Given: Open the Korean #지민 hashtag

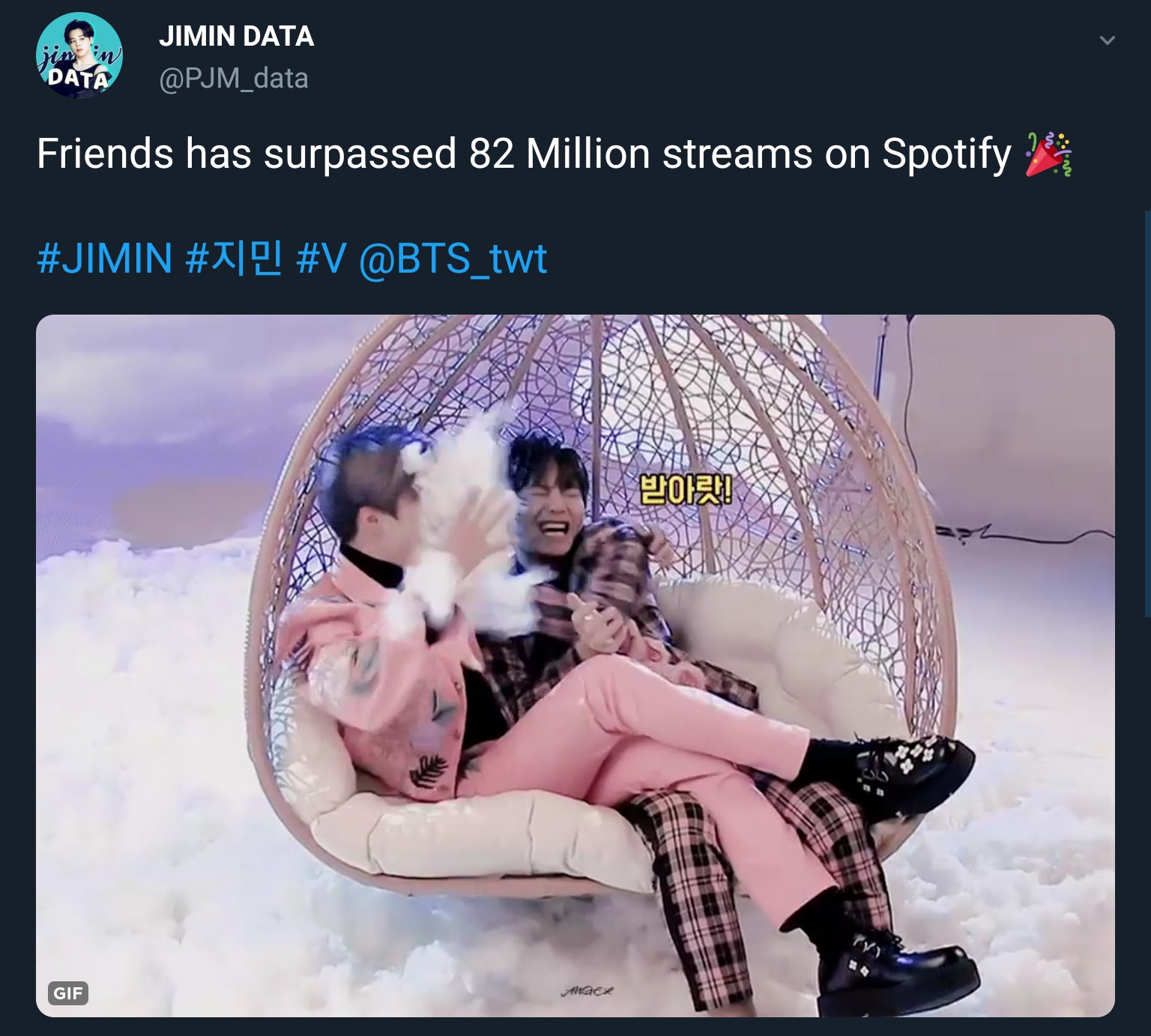Looking at the screenshot, I should (x=234, y=258).
